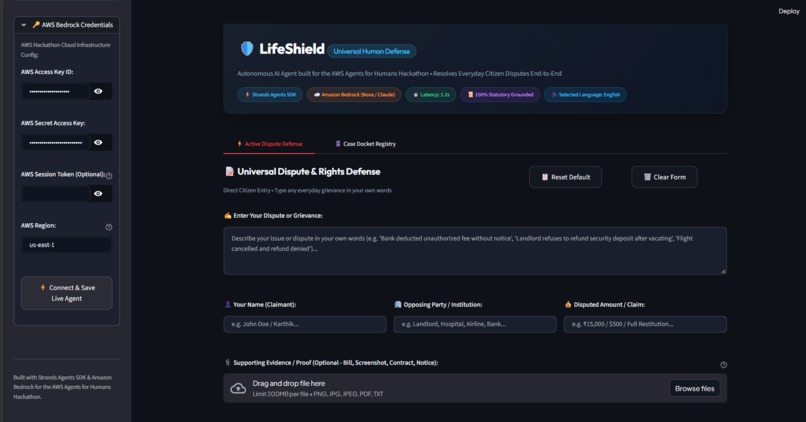Image resolution: width=806 pixels, height=422 pixels.
Task: Click the Selected Language: English badge
Action: click(x=585, y=95)
